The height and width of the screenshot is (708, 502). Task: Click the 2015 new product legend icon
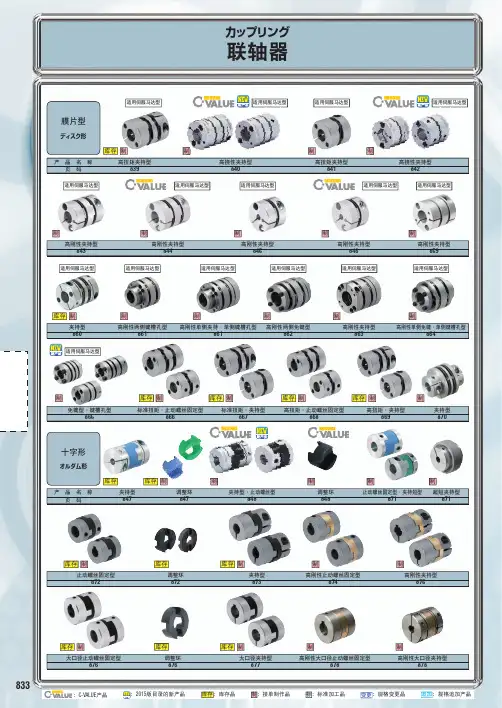pos(127,694)
